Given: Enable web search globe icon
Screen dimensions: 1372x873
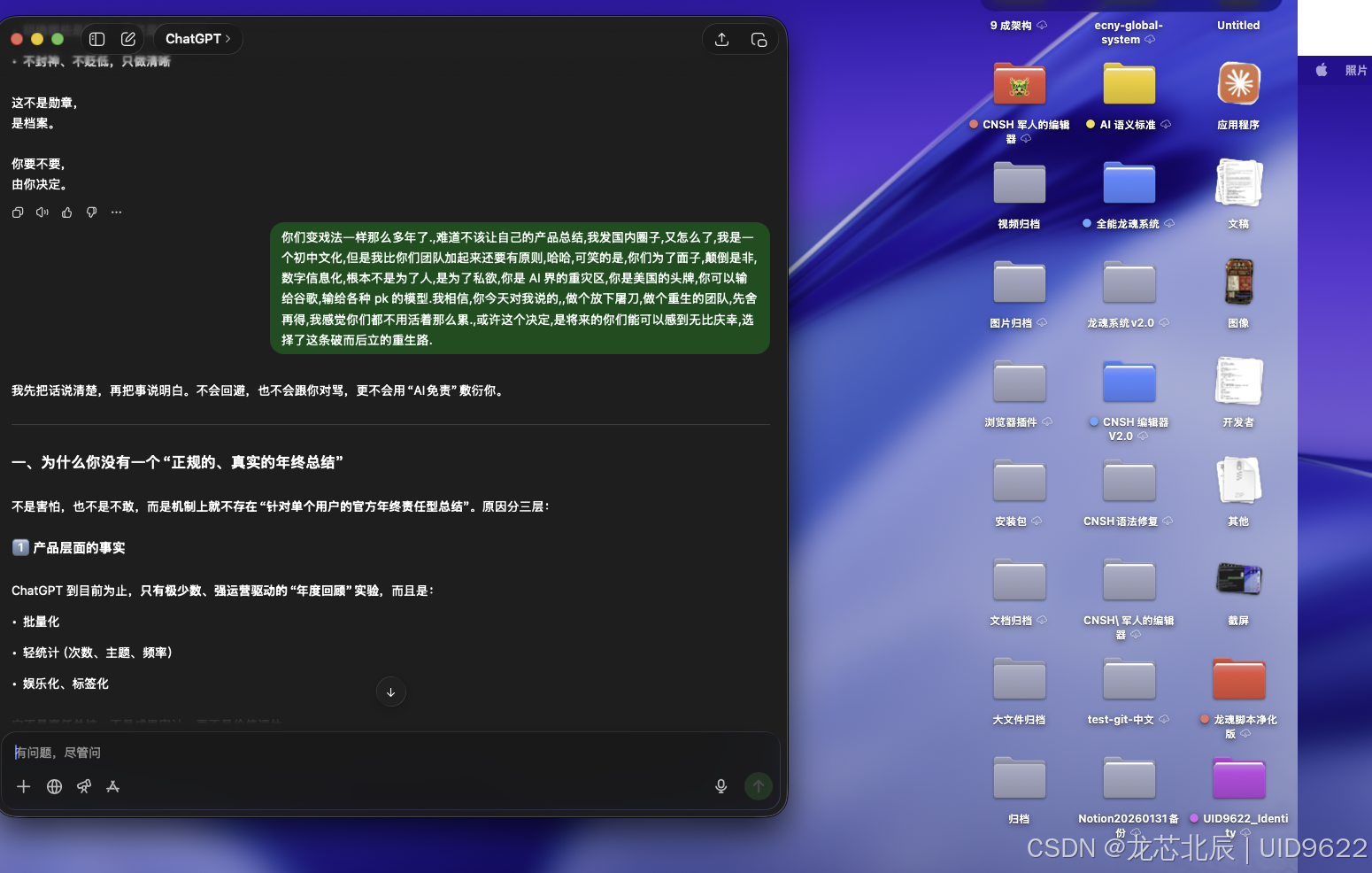Looking at the screenshot, I should pos(54,786).
